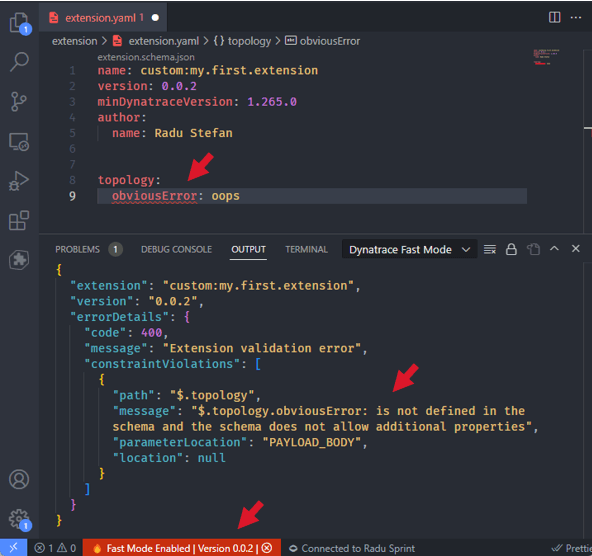The width and height of the screenshot is (592, 556).
Task: Open Dynatrace Fast Mode output channel dropdown
Action: [409, 250]
